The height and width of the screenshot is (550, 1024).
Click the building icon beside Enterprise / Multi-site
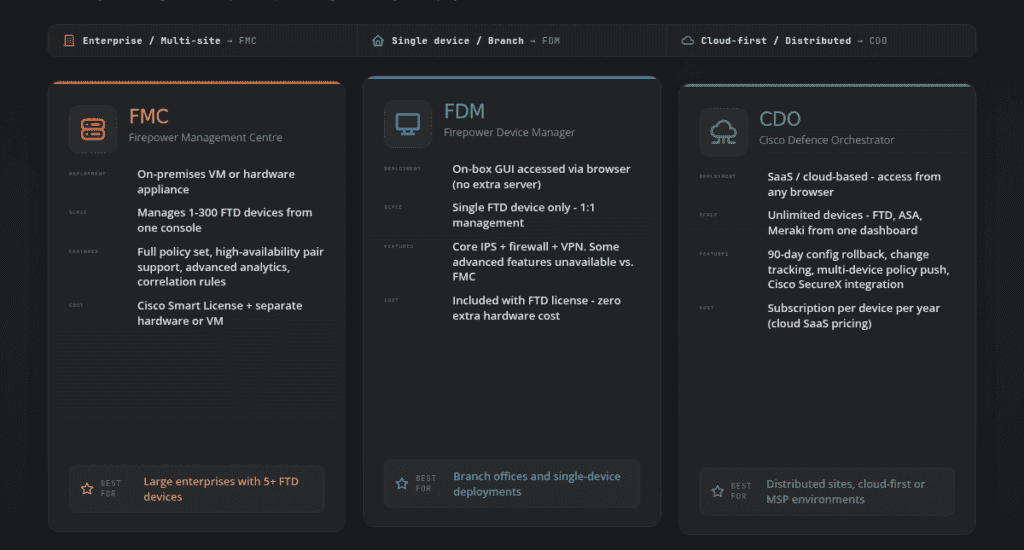coord(69,40)
